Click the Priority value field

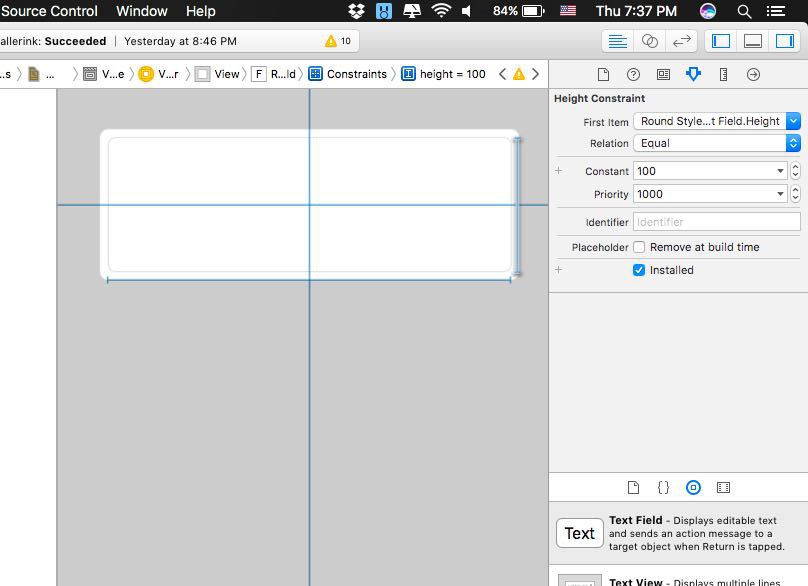[x=704, y=194]
